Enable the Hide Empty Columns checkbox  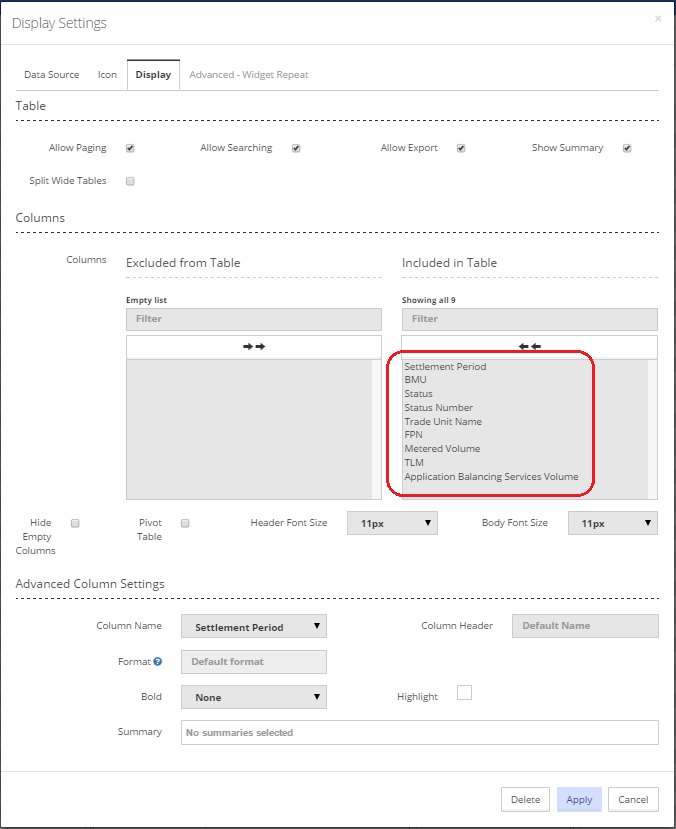pos(75,523)
